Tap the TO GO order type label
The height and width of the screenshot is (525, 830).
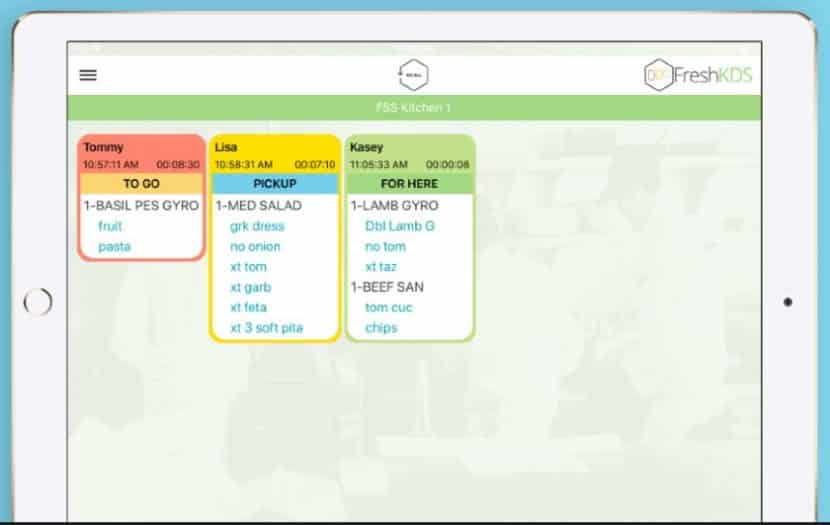[141, 184]
